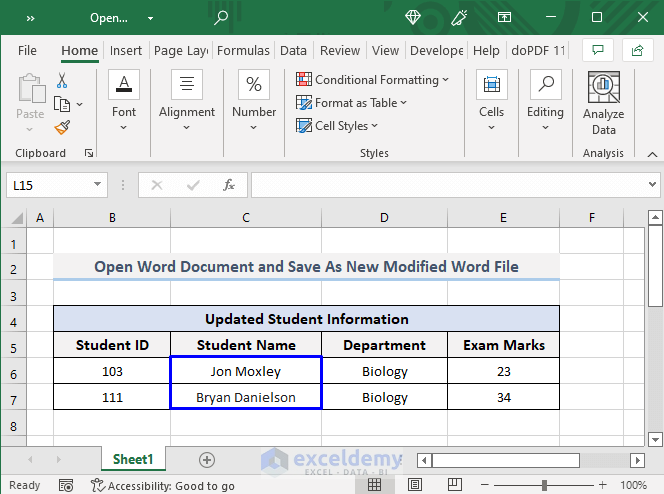Click the zoom slider handle
This screenshot has width=664, height=494.
(544, 486)
